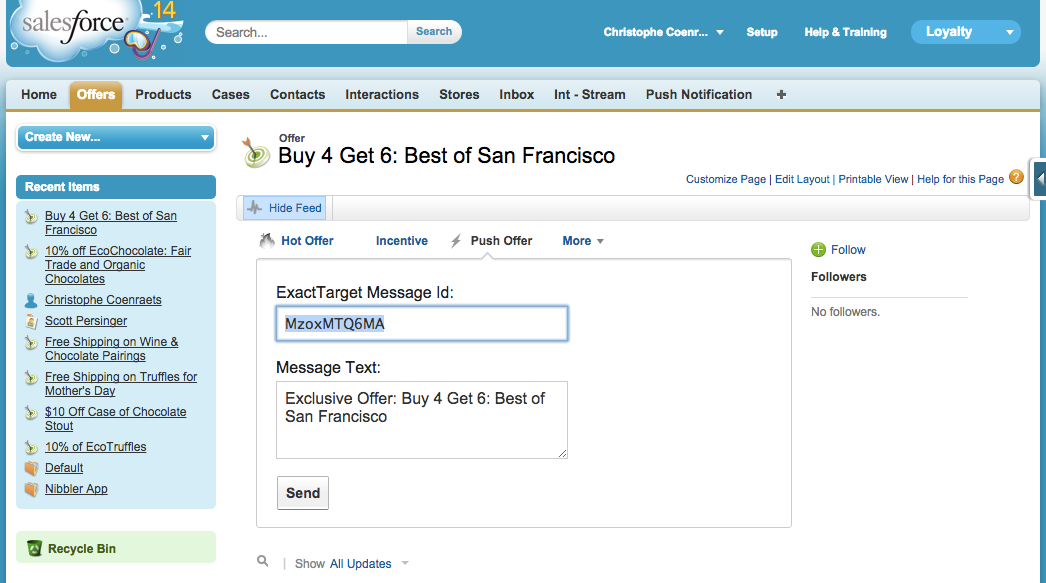Select the Hot Offer publisher action
This screenshot has height=583, width=1046.
pyautogui.click(x=307, y=241)
